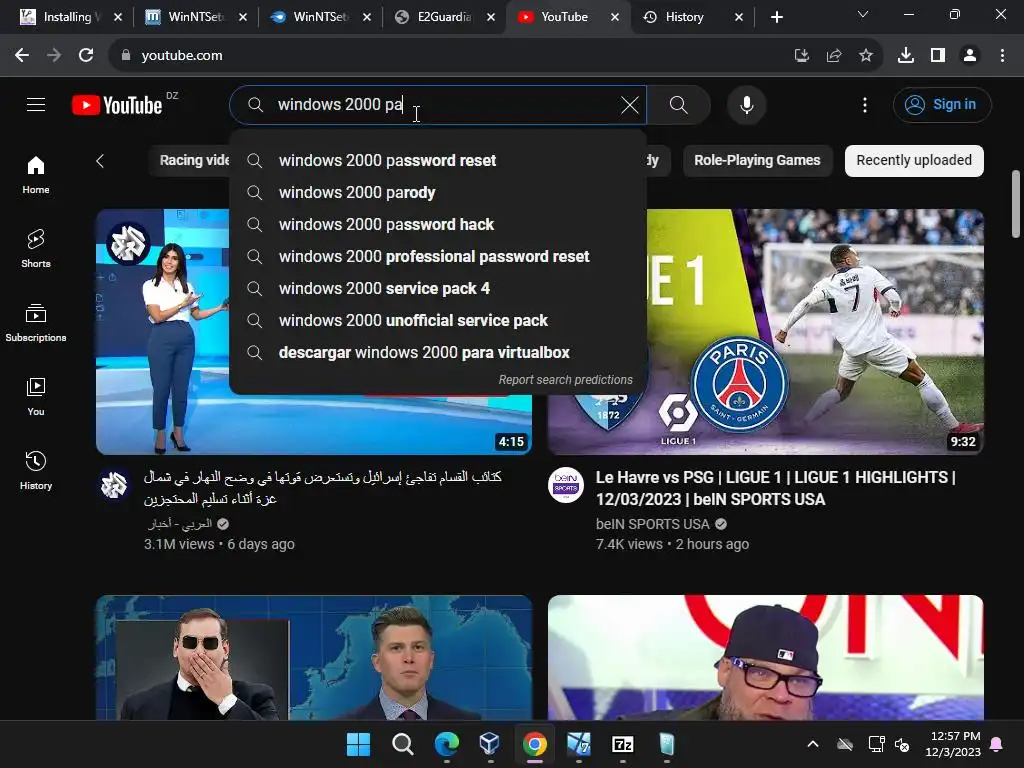
Task: Open Le Havre vs PSG video title
Action: [776, 488]
